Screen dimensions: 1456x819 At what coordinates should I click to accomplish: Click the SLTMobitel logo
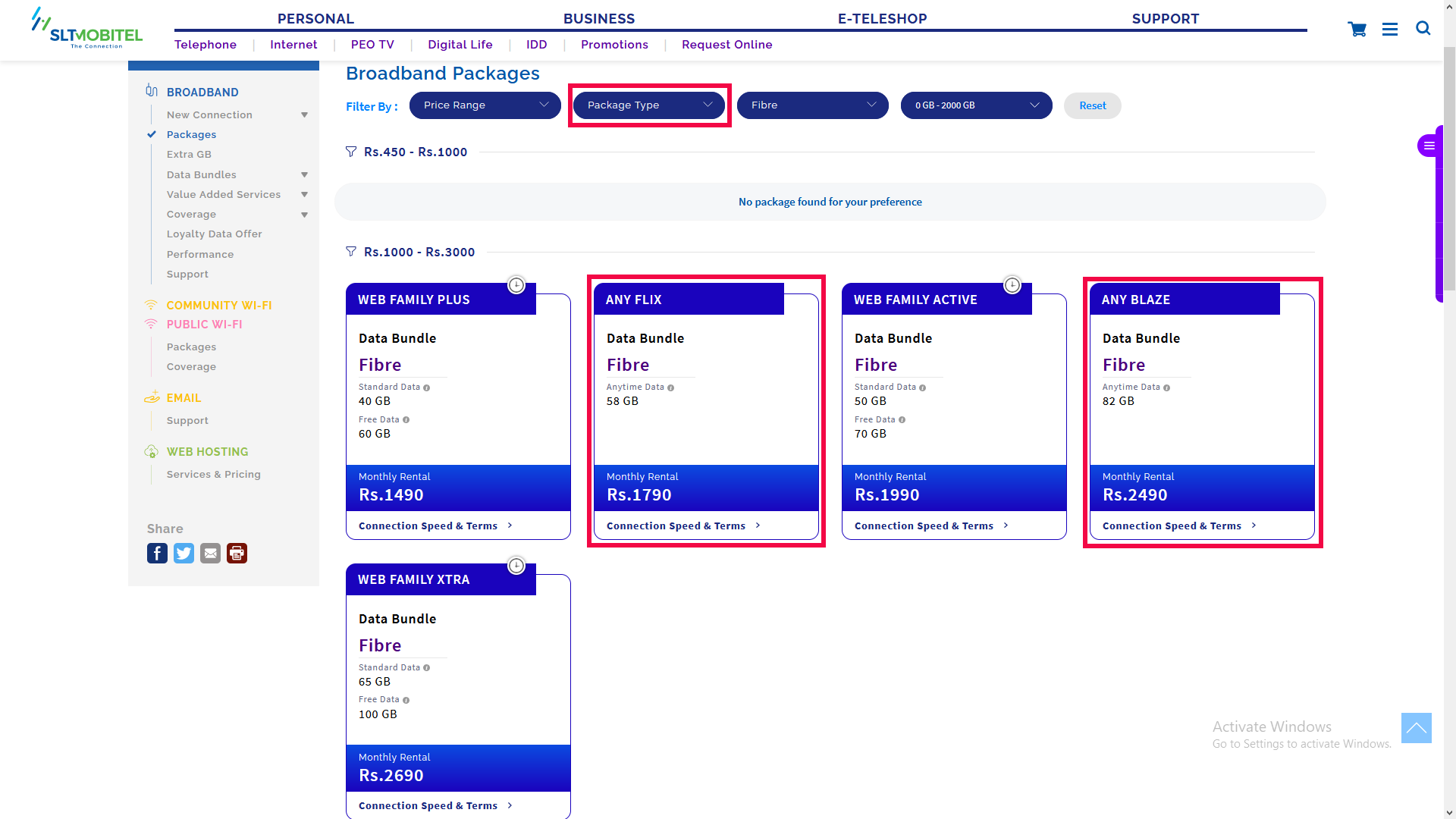[86, 28]
